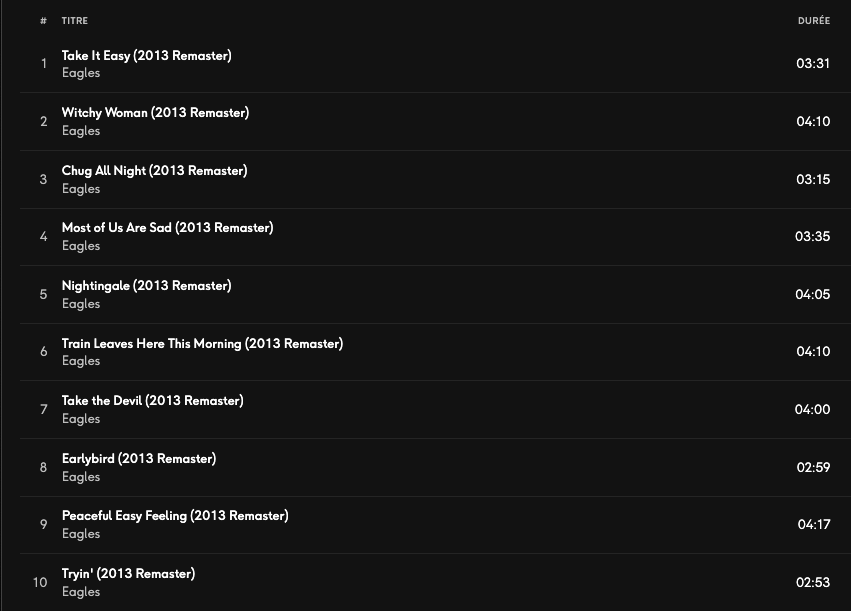Click the # column header
The width and height of the screenshot is (851, 611).
pyautogui.click(x=43, y=21)
